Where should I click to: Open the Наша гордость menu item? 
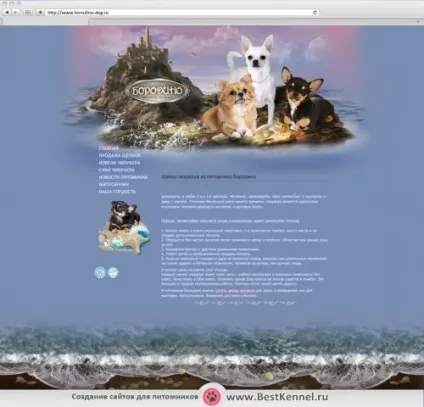[x=117, y=192]
